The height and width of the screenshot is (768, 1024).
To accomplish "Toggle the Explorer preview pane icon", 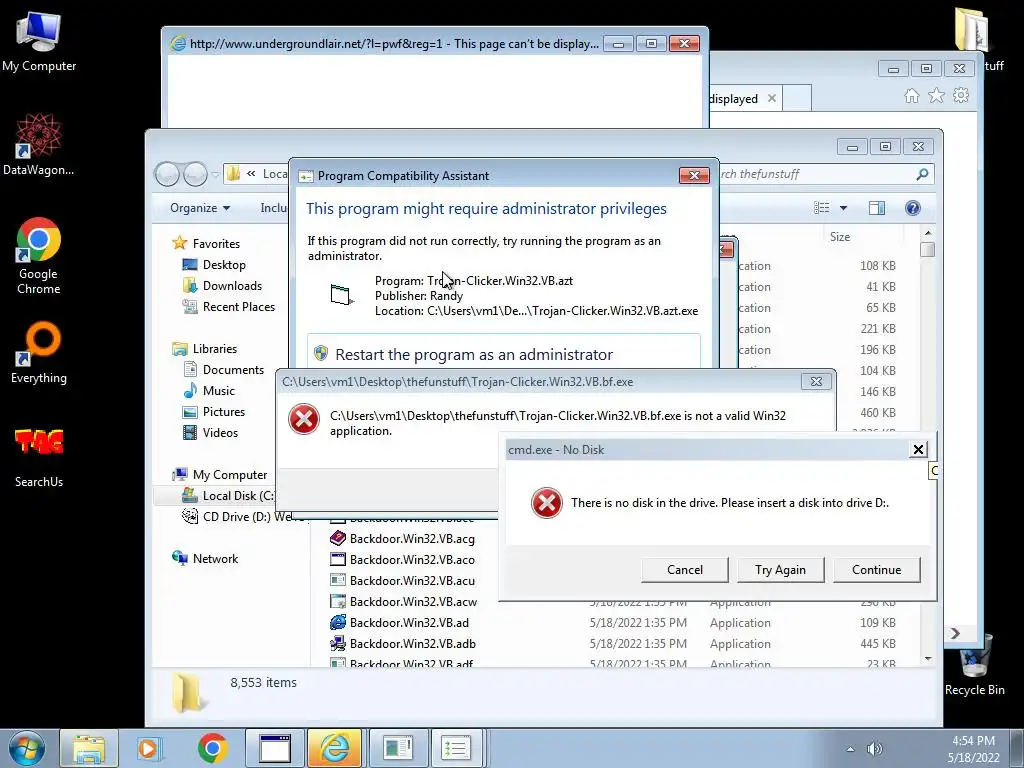I will (x=877, y=208).
